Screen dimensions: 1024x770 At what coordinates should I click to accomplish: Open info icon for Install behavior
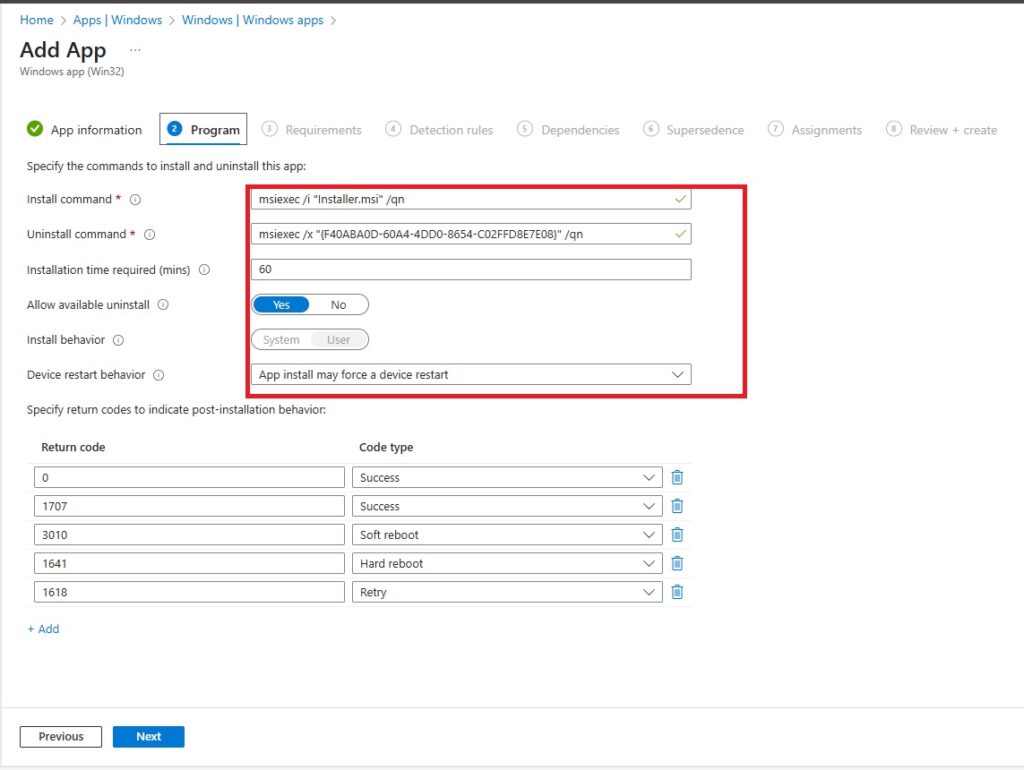pos(118,340)
